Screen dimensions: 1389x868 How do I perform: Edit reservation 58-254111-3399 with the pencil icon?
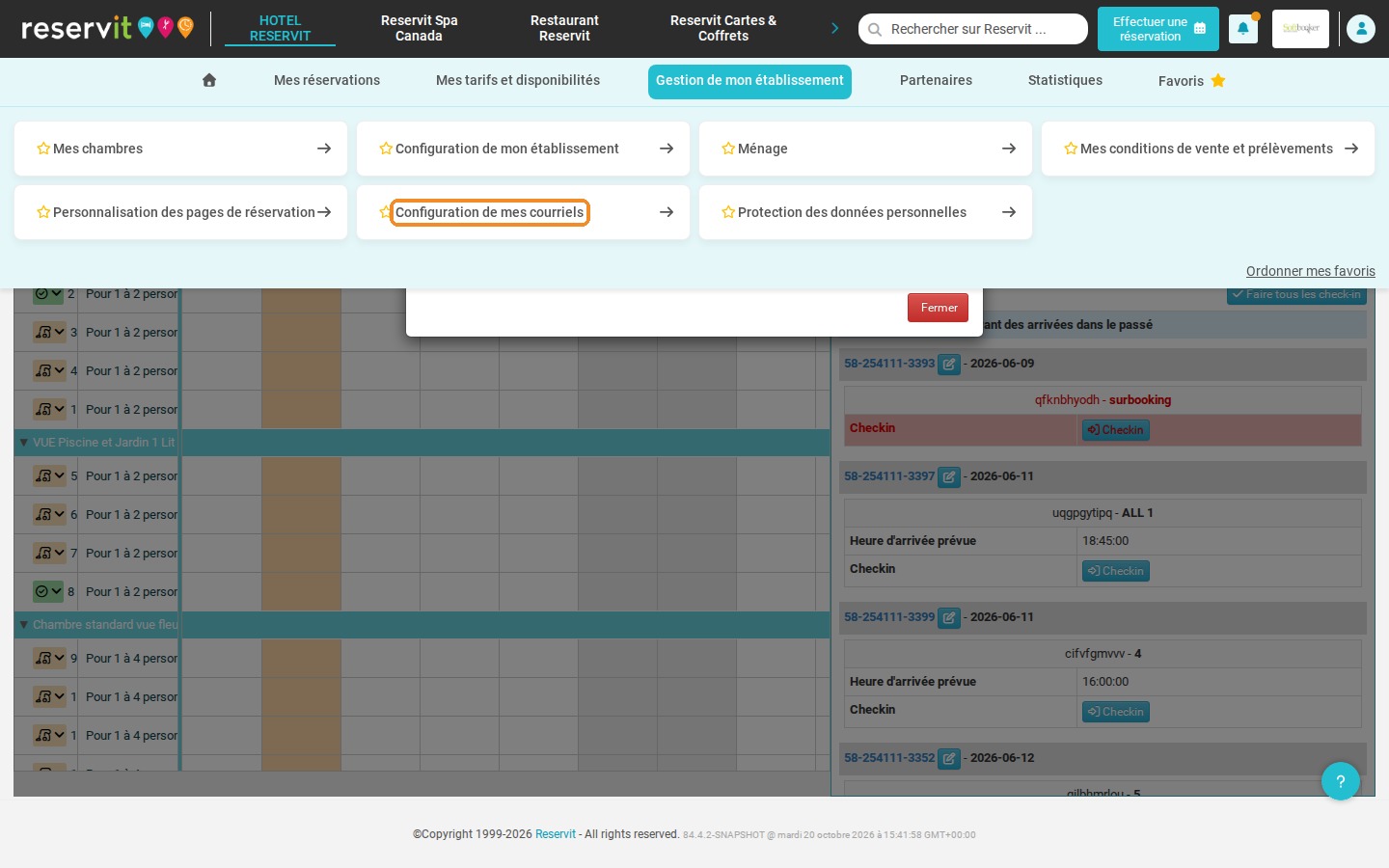(949, 617)
